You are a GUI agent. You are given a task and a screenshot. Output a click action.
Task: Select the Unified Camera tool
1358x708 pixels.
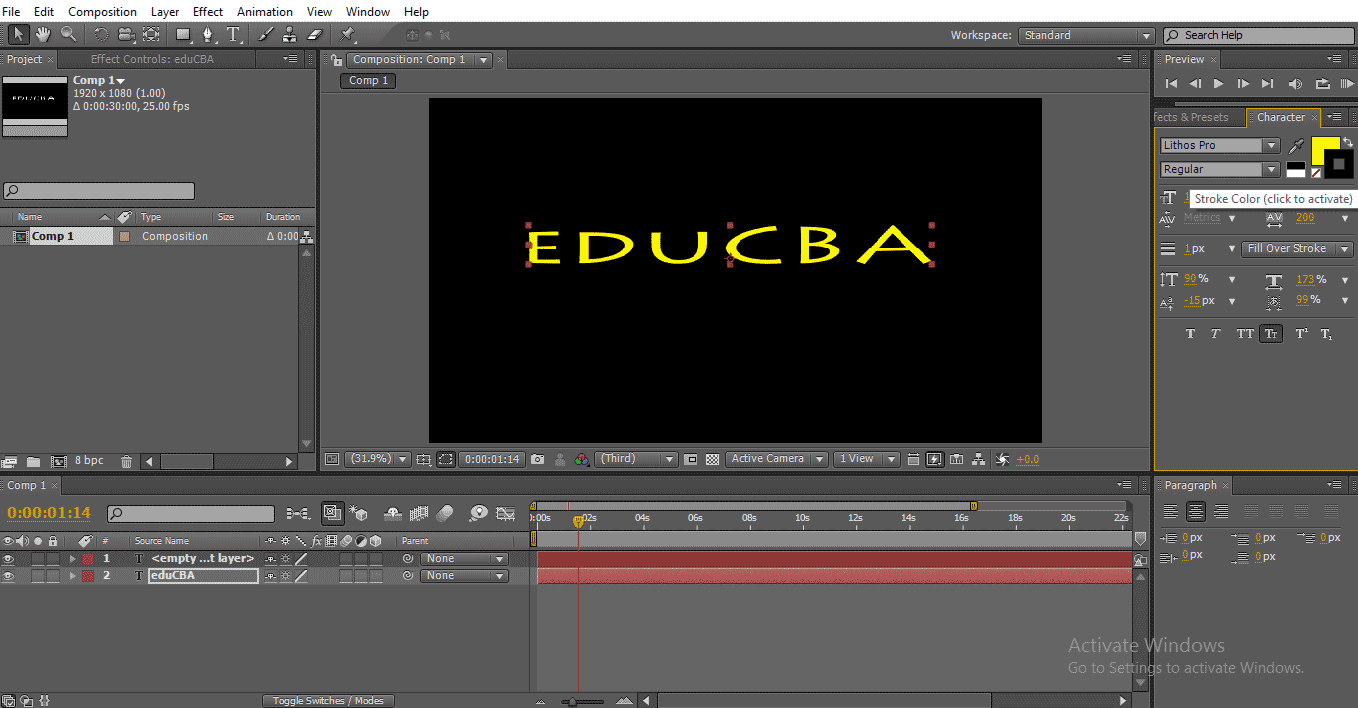point(126,35)
